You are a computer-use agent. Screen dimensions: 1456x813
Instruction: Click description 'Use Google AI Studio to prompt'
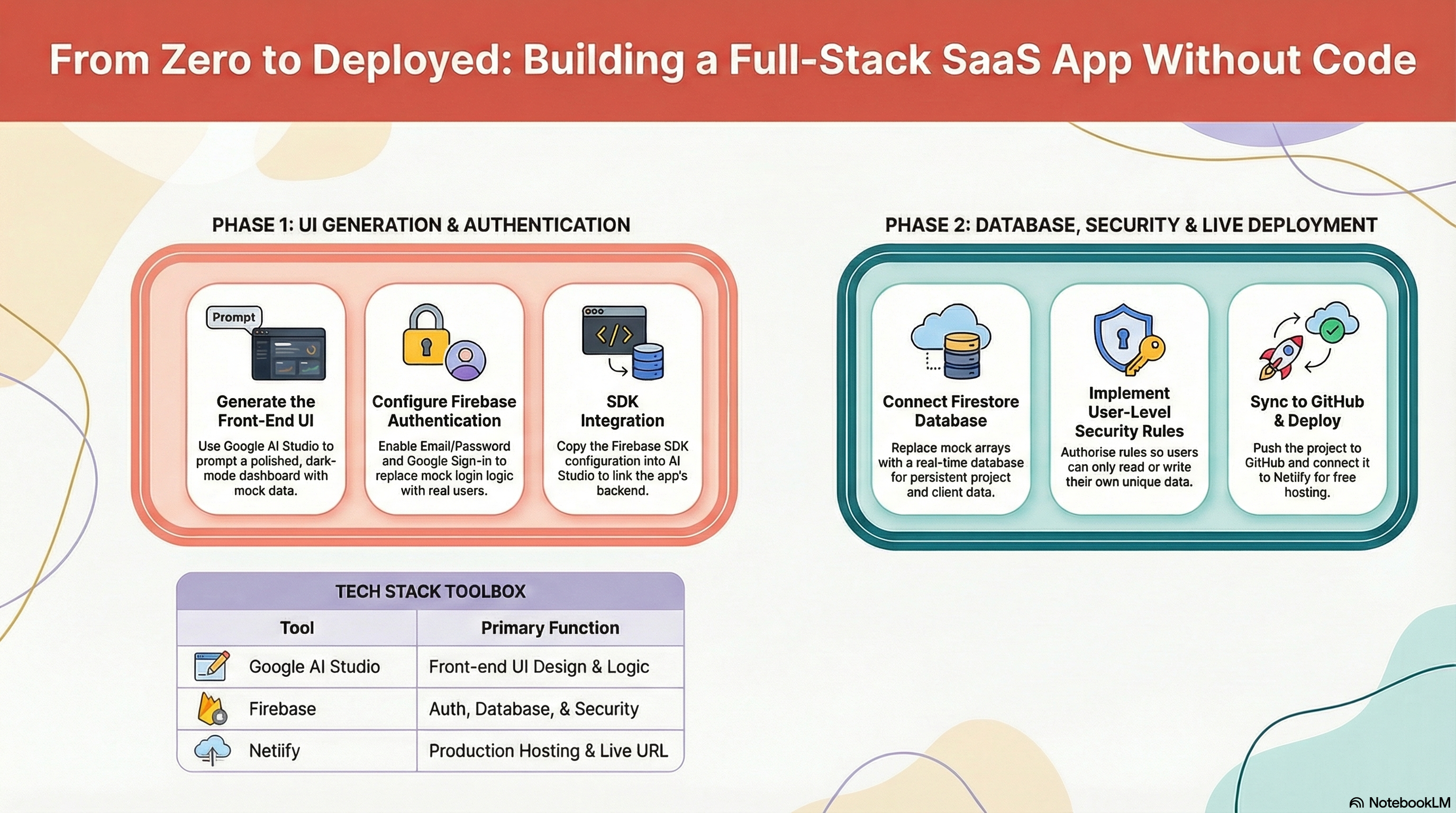(x=266, y=468)
